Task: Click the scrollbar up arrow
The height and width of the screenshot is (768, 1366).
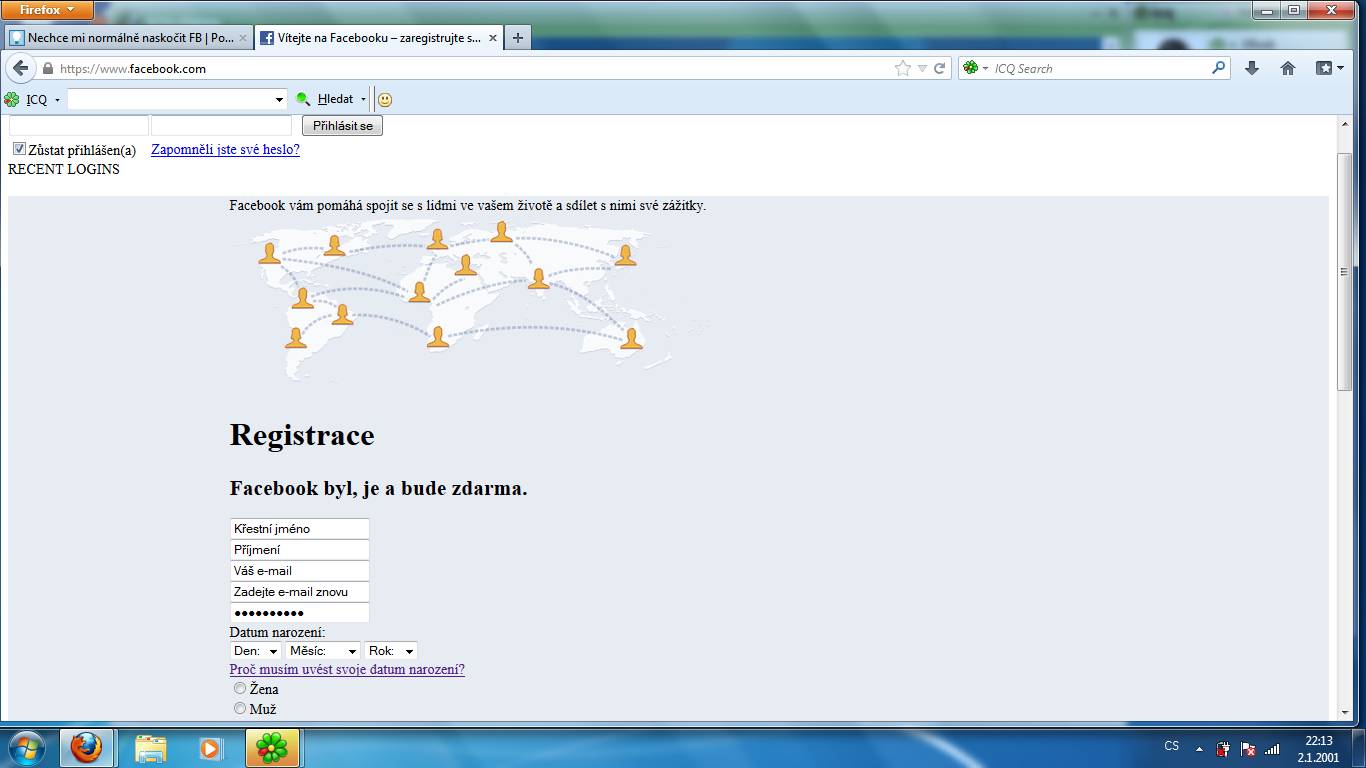Action: pos(1344,123)
